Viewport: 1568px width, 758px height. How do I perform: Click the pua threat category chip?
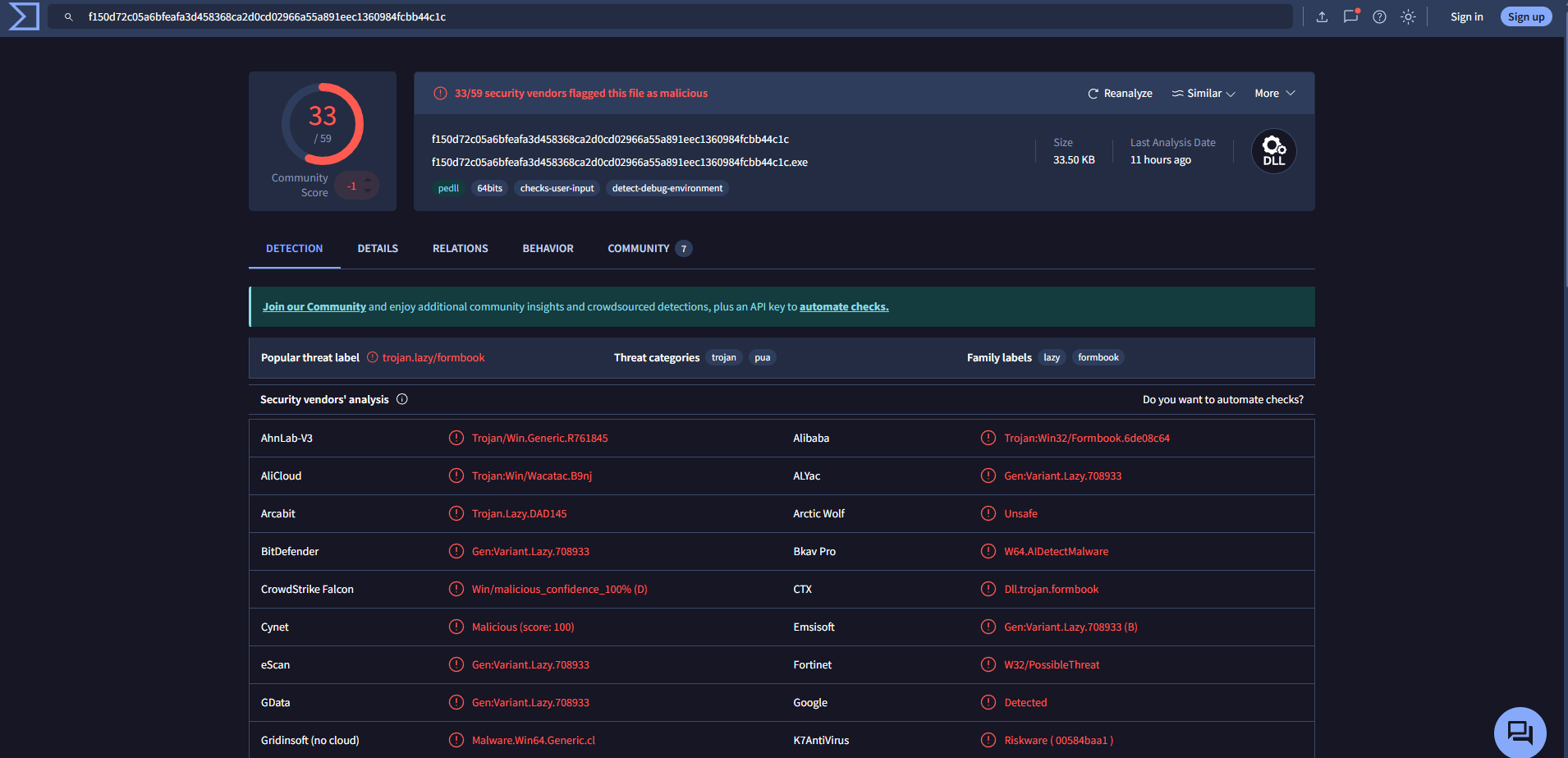(763, 357)
